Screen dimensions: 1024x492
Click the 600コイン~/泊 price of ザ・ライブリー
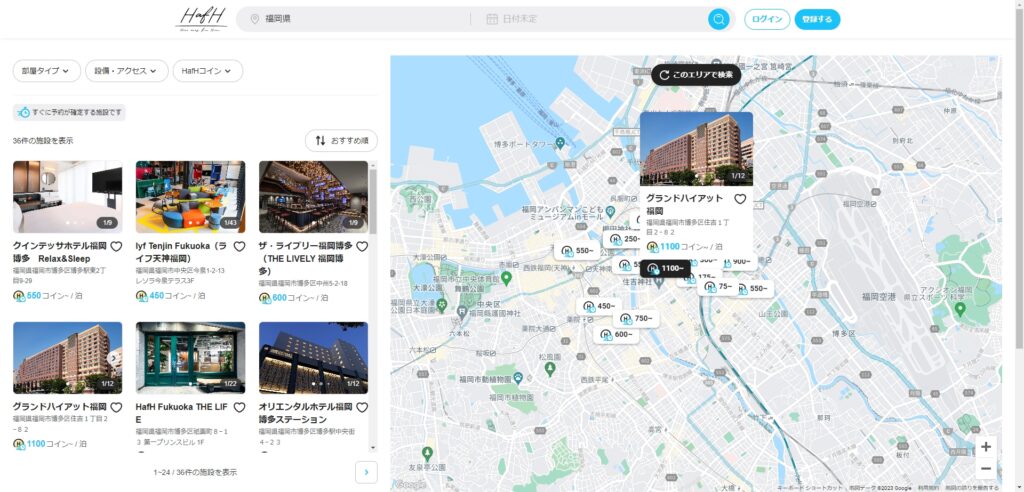(x=294, y=298)
